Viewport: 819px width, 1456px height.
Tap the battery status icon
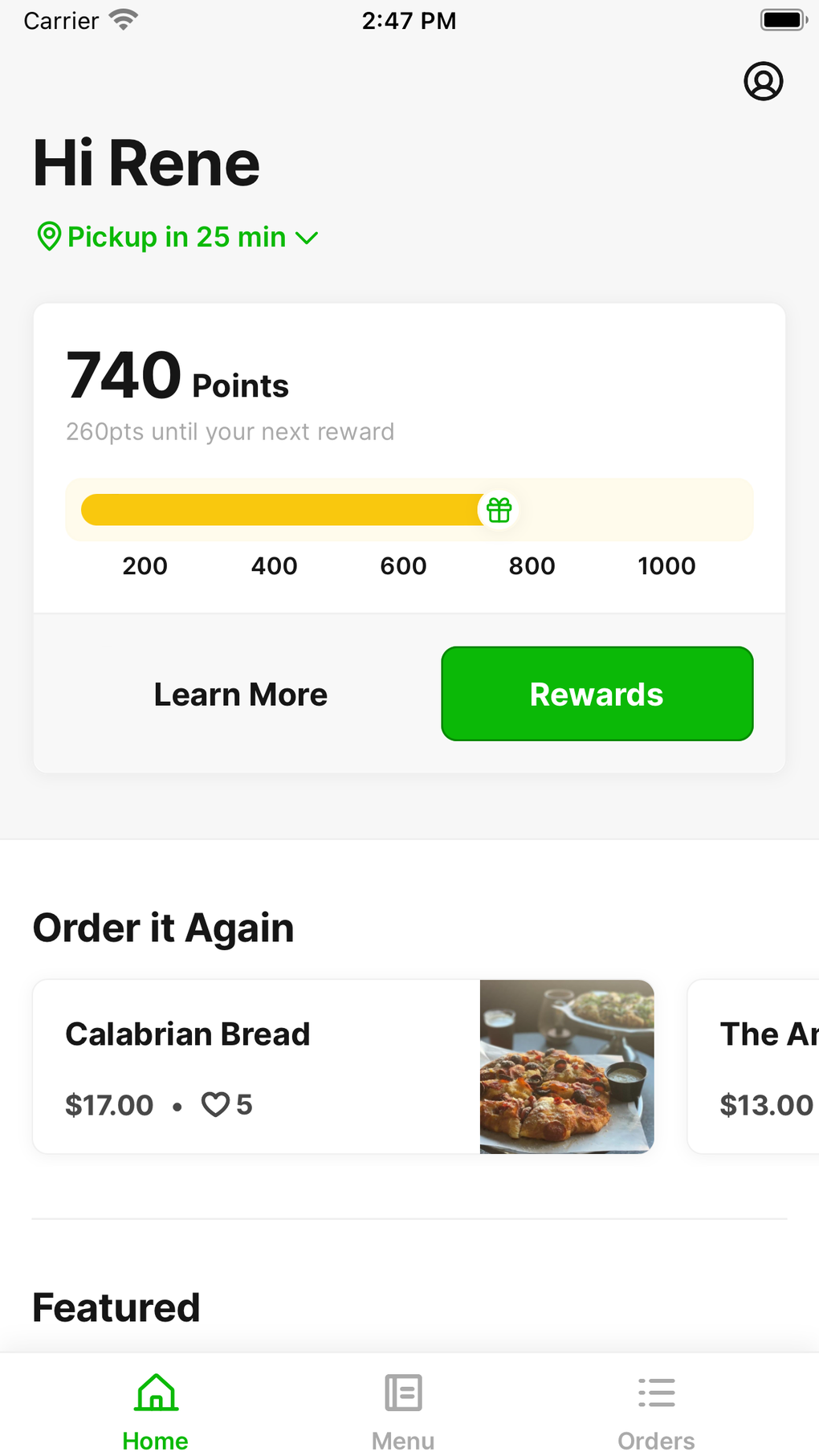(x=783, y=20)
